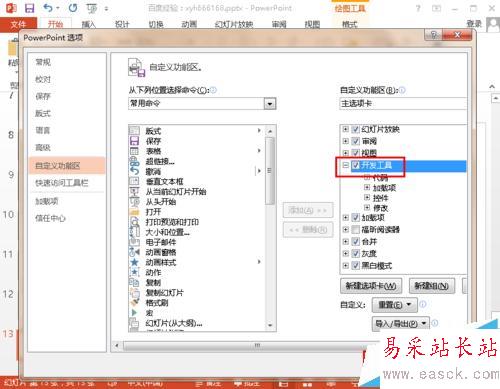Image resolution: width=500 pixels, height=389 pixels.
Task: Open the 主选项卡 combo box
Action: click(x=403, y=104)
